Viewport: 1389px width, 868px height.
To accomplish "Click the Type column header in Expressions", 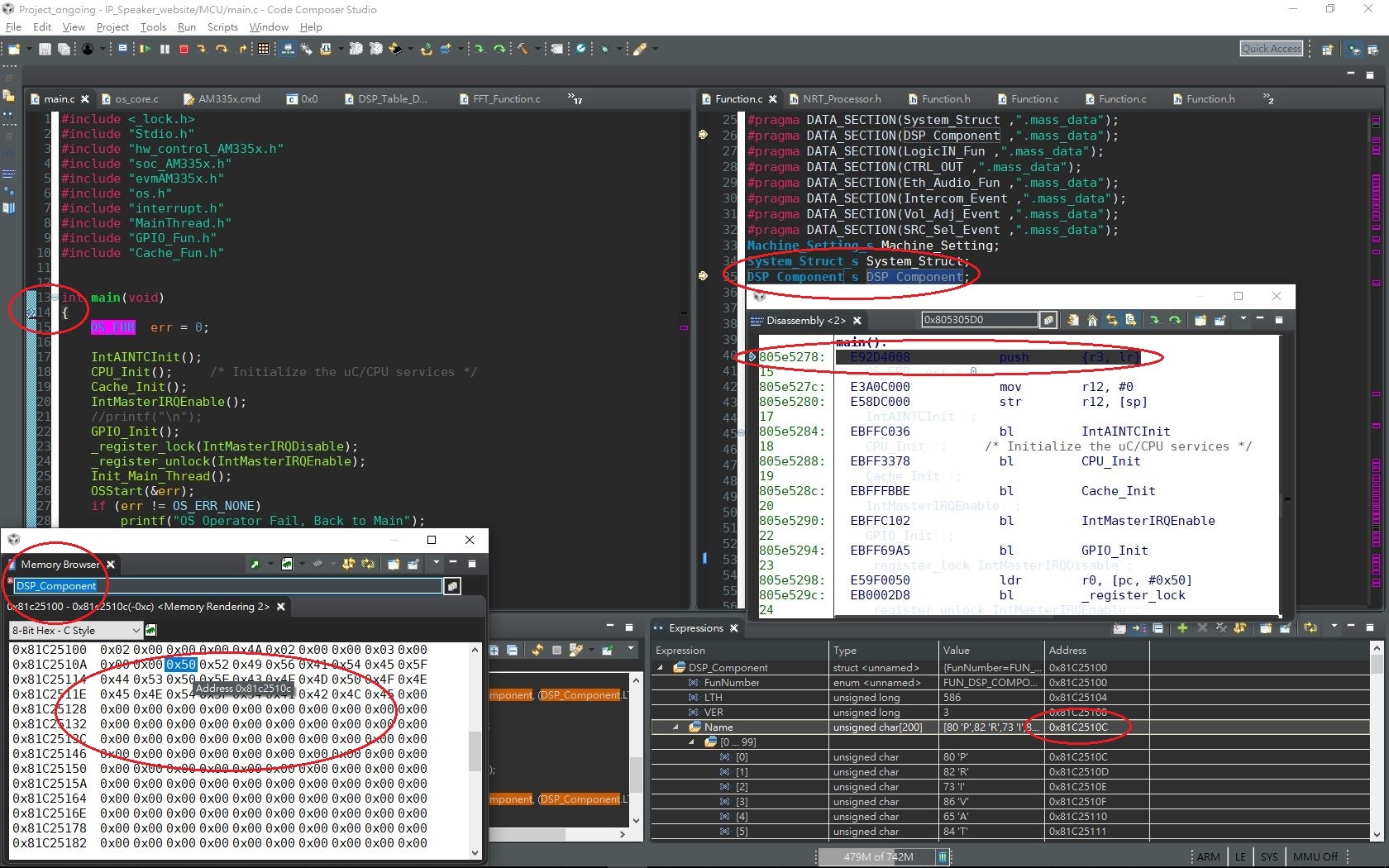I will [884, 651].
